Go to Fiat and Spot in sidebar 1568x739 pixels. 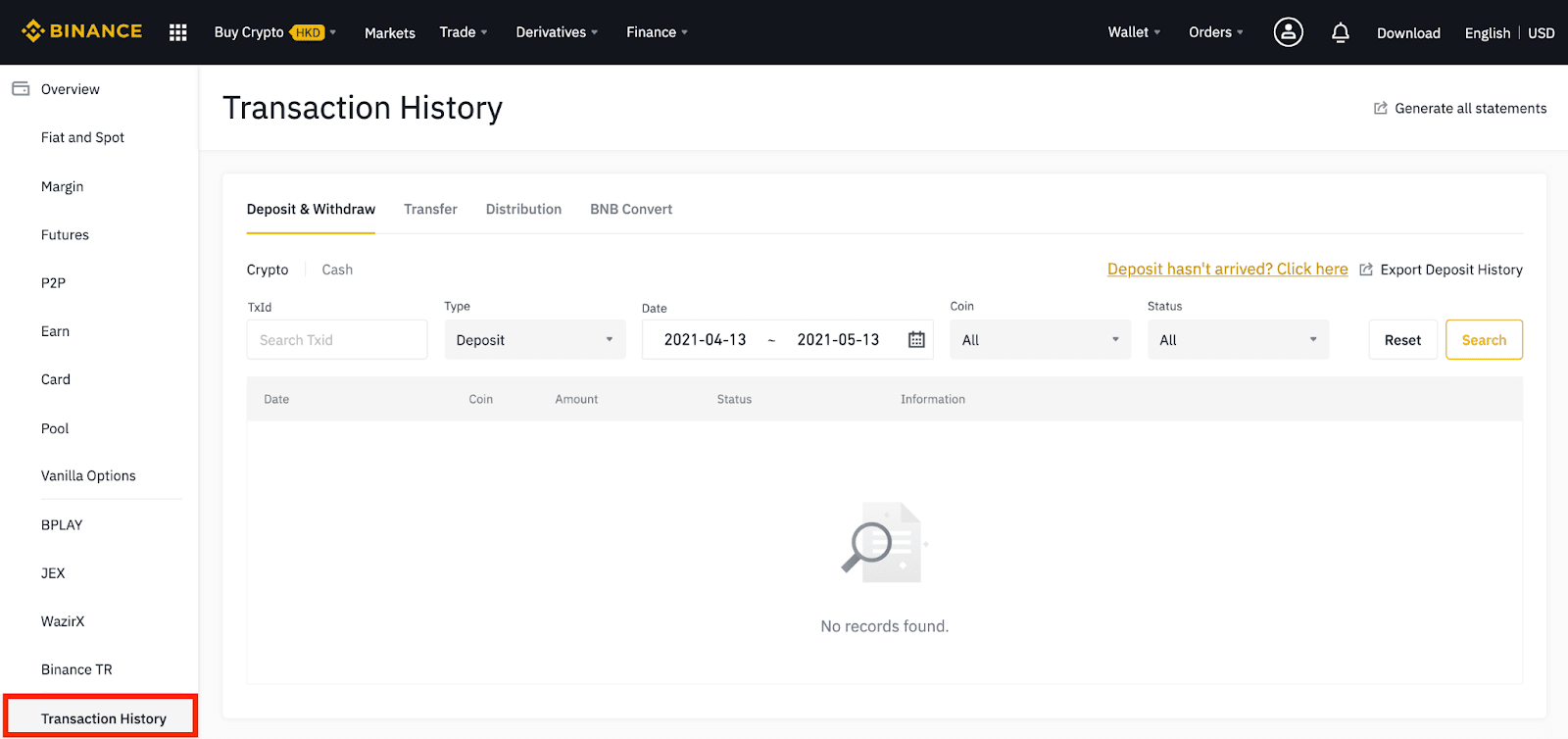pos(82,138)
